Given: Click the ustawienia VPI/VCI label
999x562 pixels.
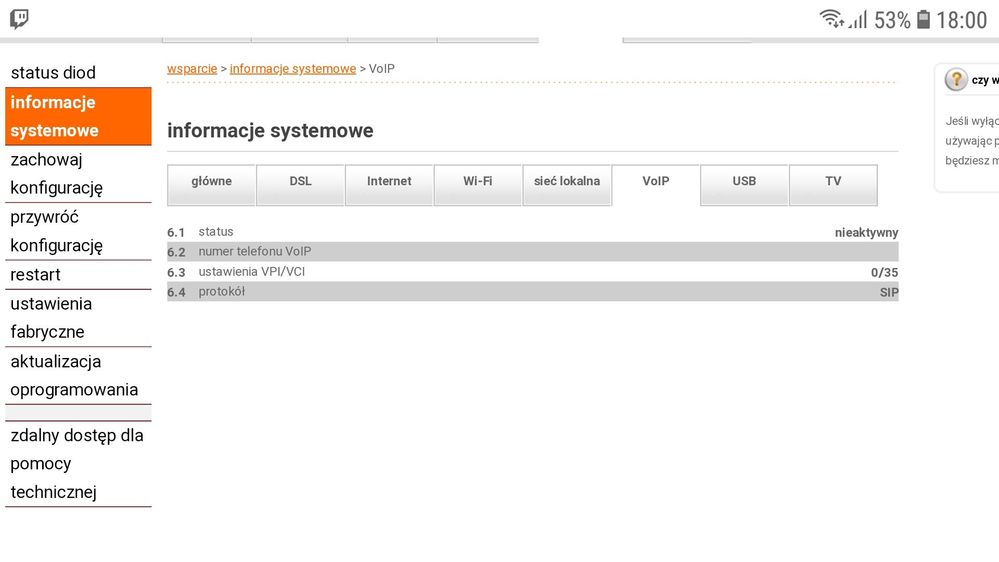Looking at the screenshot, I should click(x=252, y=272).
